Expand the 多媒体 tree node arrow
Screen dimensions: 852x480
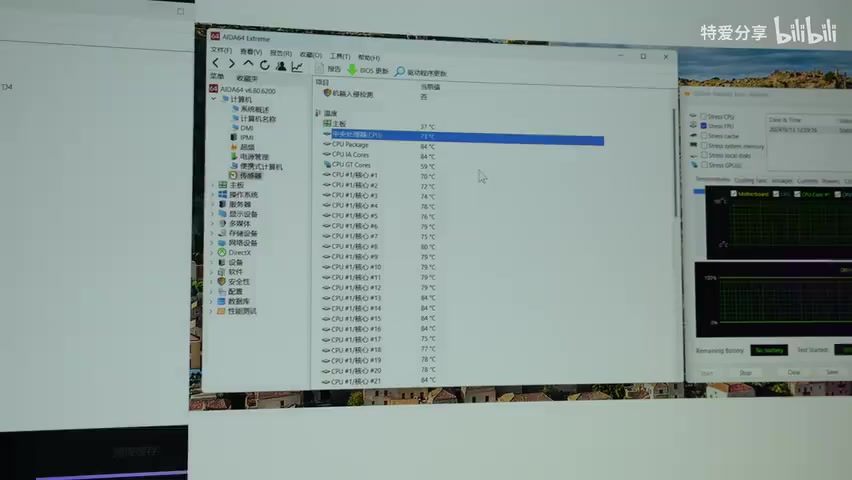[x=212, y=223]
